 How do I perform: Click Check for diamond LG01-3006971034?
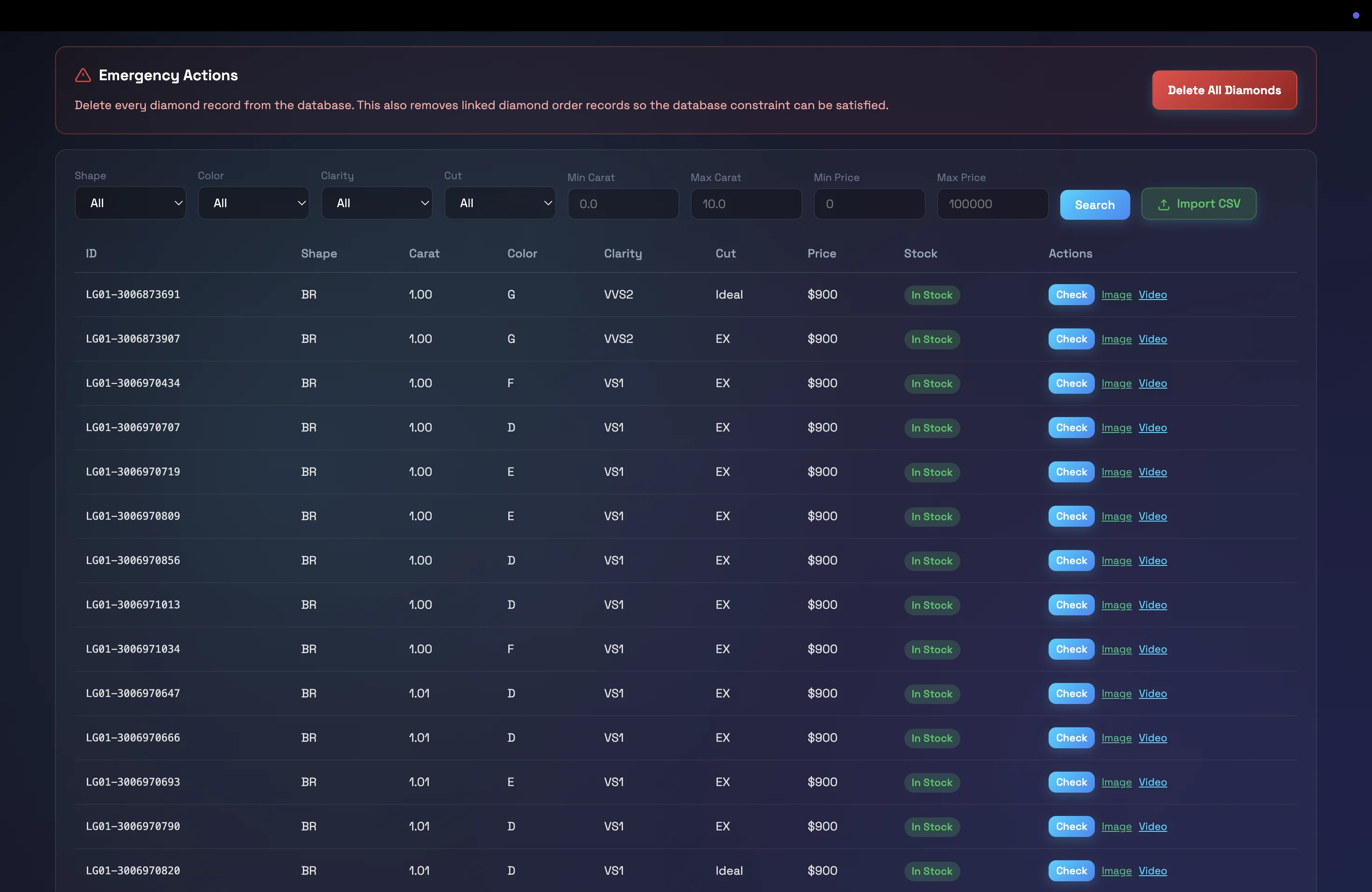point(1071,649)
